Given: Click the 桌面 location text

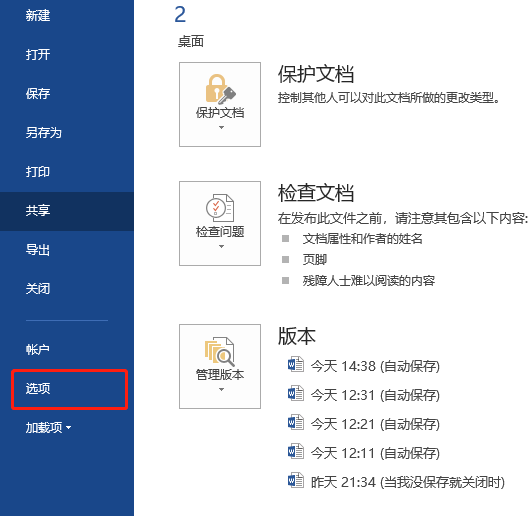Looking at the screenshot, I should pyautogui.click(x=191, y=42).
